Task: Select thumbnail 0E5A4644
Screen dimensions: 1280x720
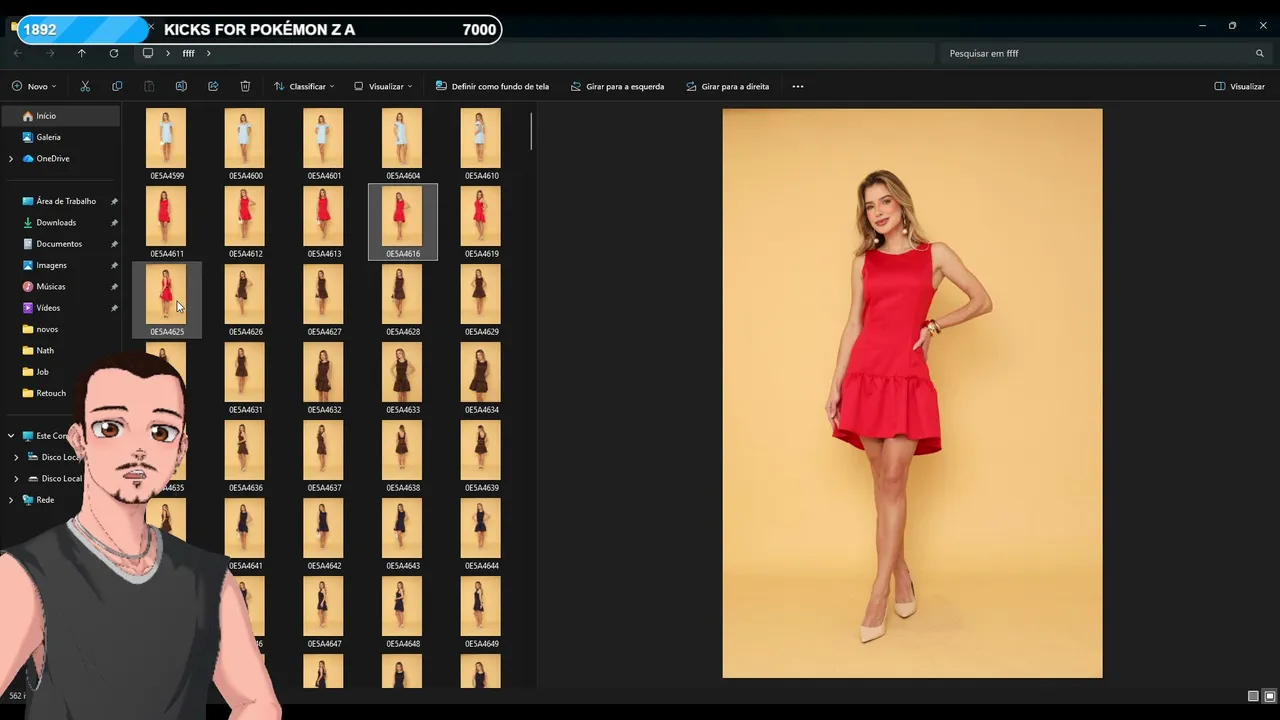Action: click(481, 534)
